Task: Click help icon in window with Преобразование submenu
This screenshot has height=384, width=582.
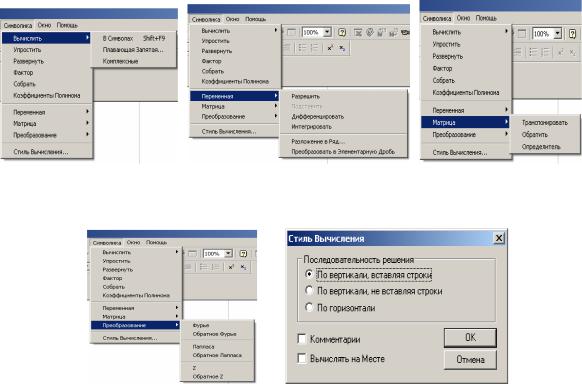Action: (243, 254)
